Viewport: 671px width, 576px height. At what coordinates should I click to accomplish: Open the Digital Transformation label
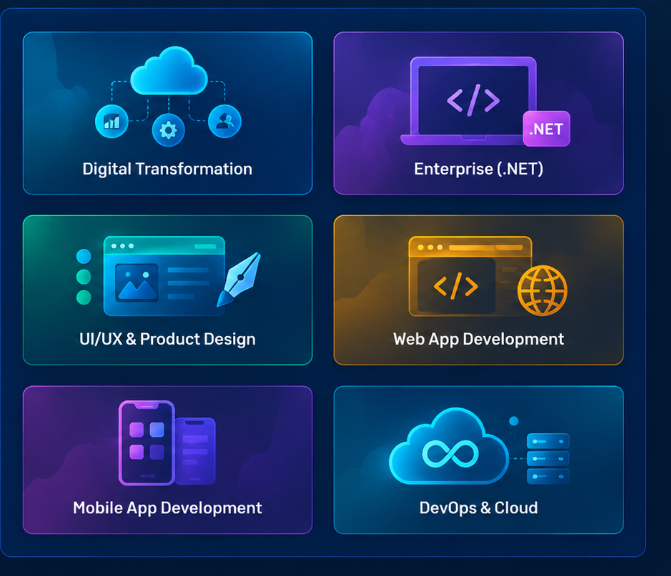point(167,169)
